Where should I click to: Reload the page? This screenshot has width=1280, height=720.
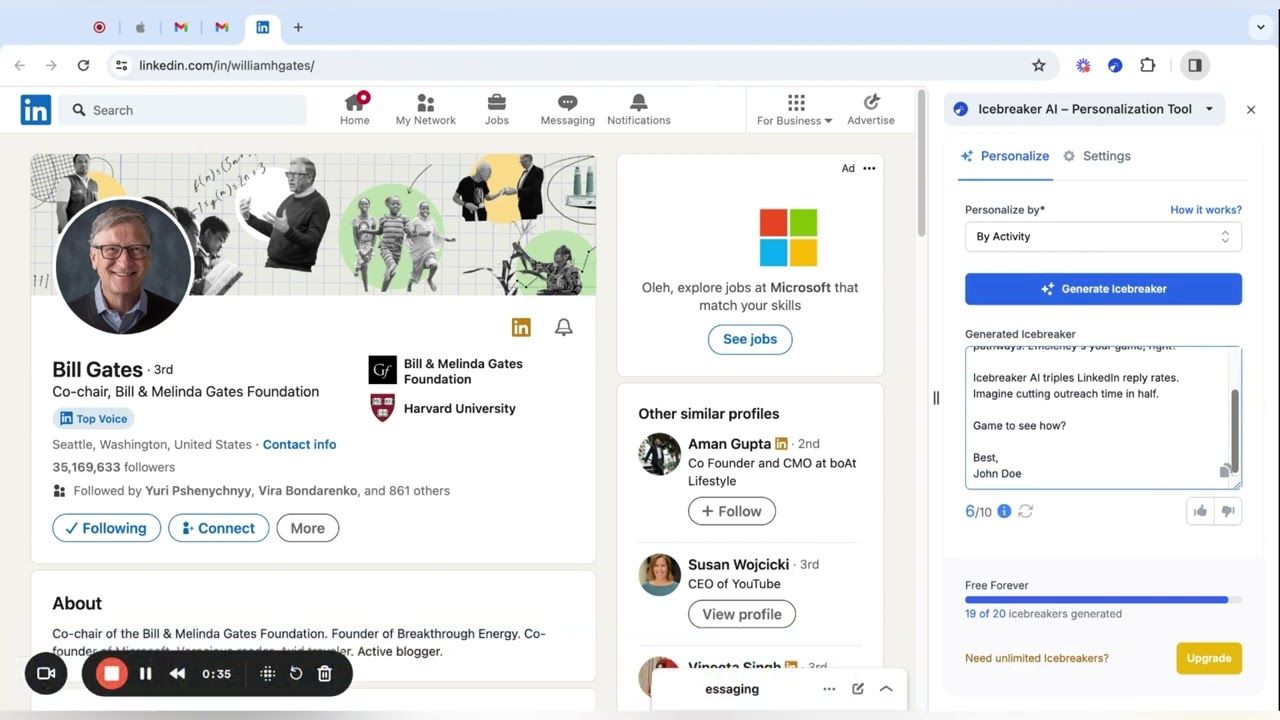[x=83, y=65]
